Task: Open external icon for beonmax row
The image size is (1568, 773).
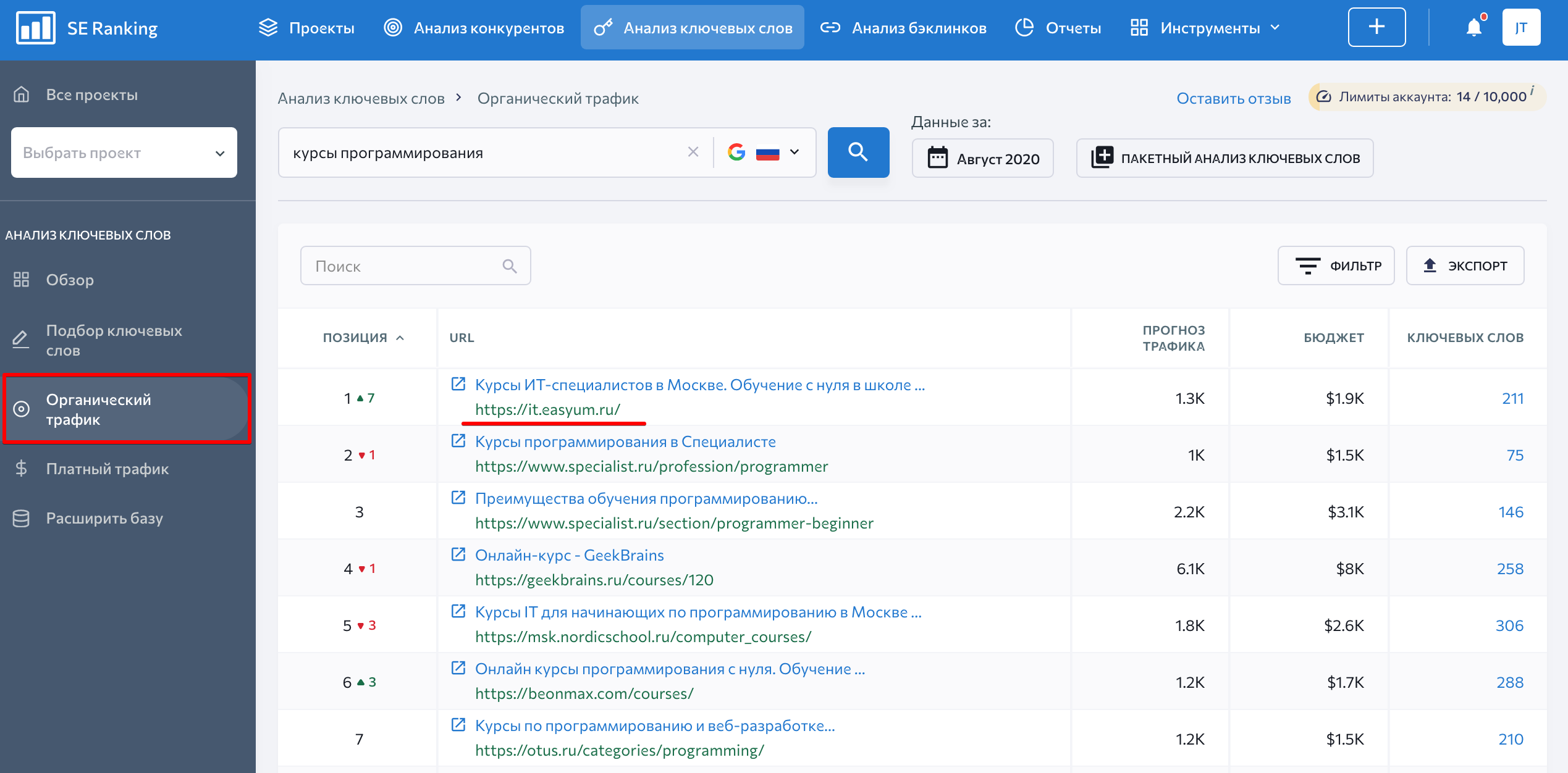Action: tap(458, 668)
